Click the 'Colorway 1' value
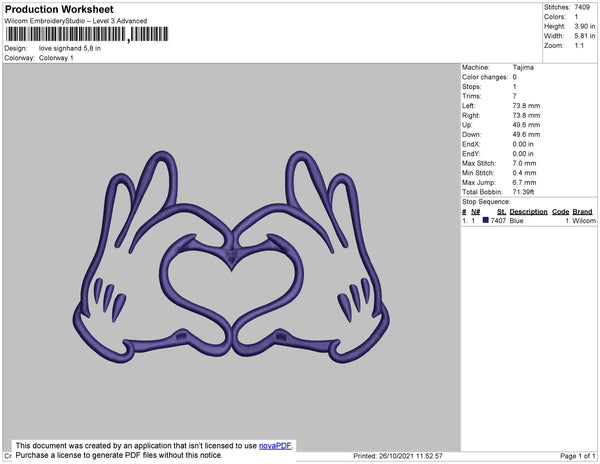The height and width of the screenshot is (464, 600). 56,58
